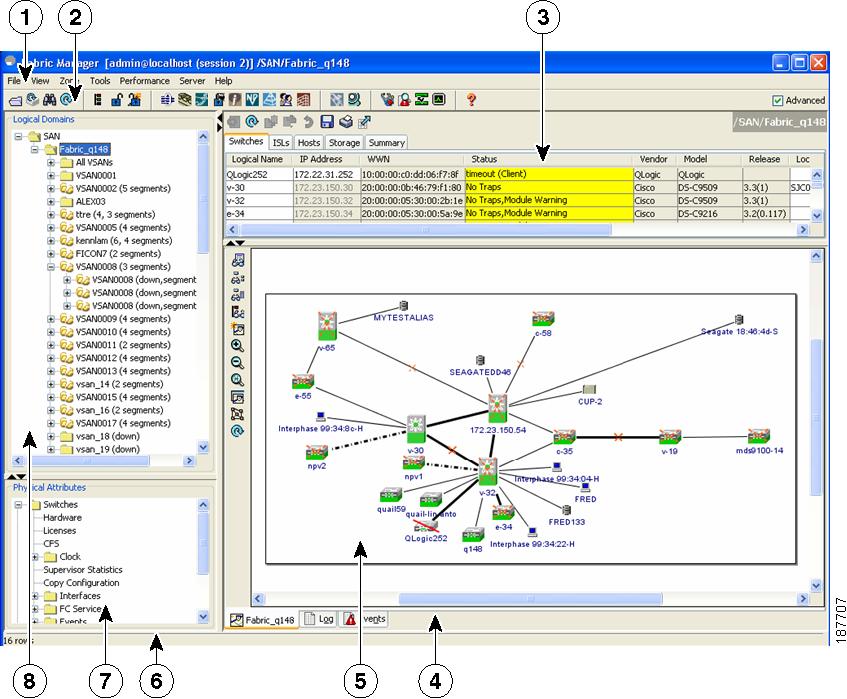Viewport: 847px width, 699px height.
Task: Open the File menu
Action: tap(14, 80)
